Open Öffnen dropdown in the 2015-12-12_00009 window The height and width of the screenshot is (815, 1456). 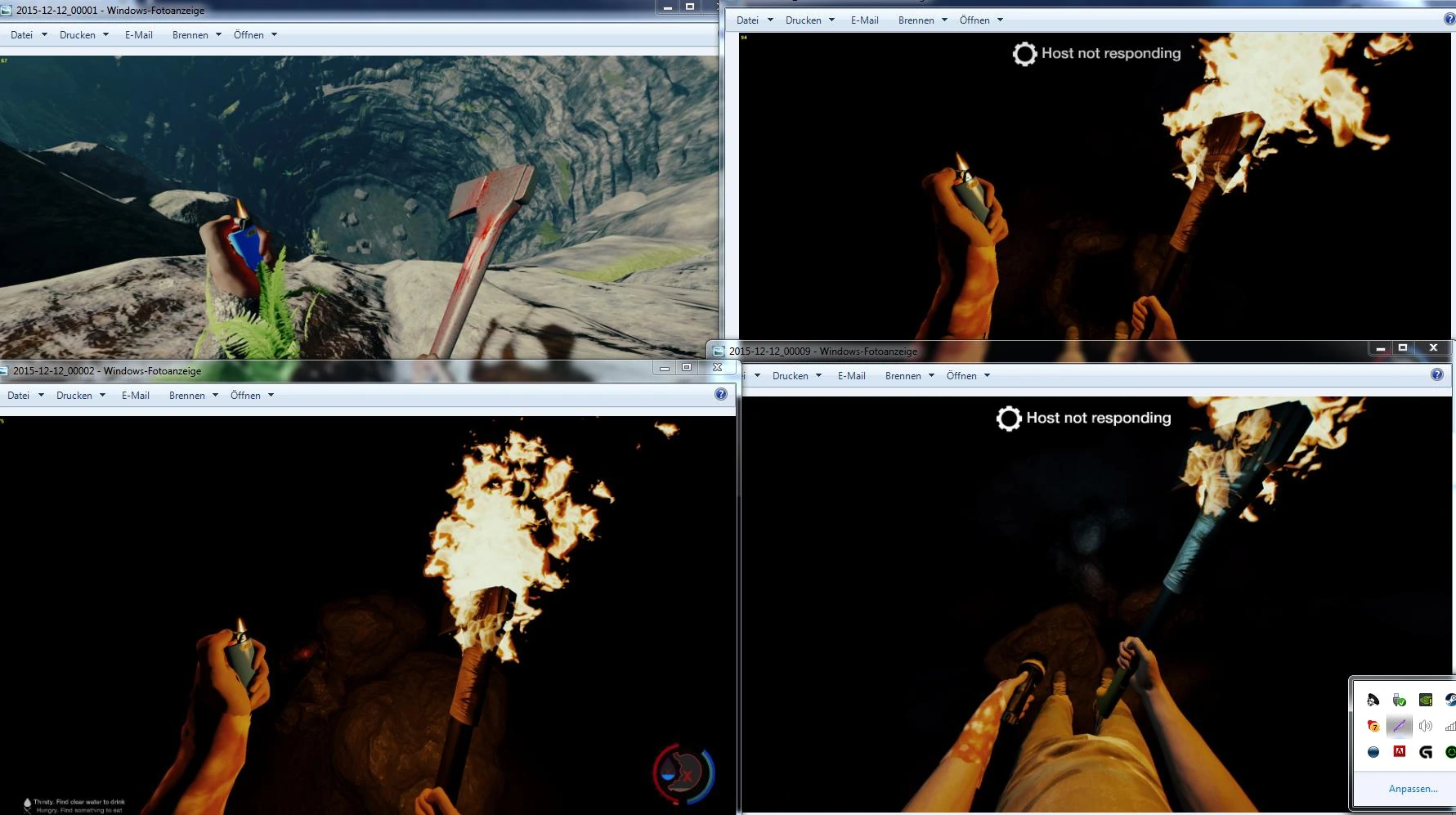[969, 376]
